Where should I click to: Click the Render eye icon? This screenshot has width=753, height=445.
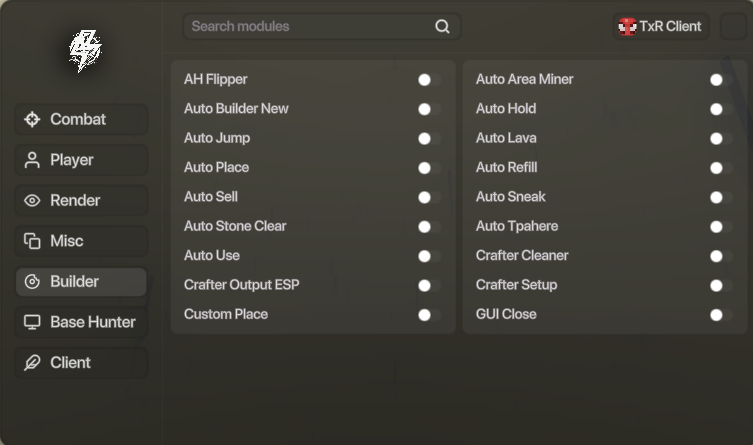pos(32,200)
